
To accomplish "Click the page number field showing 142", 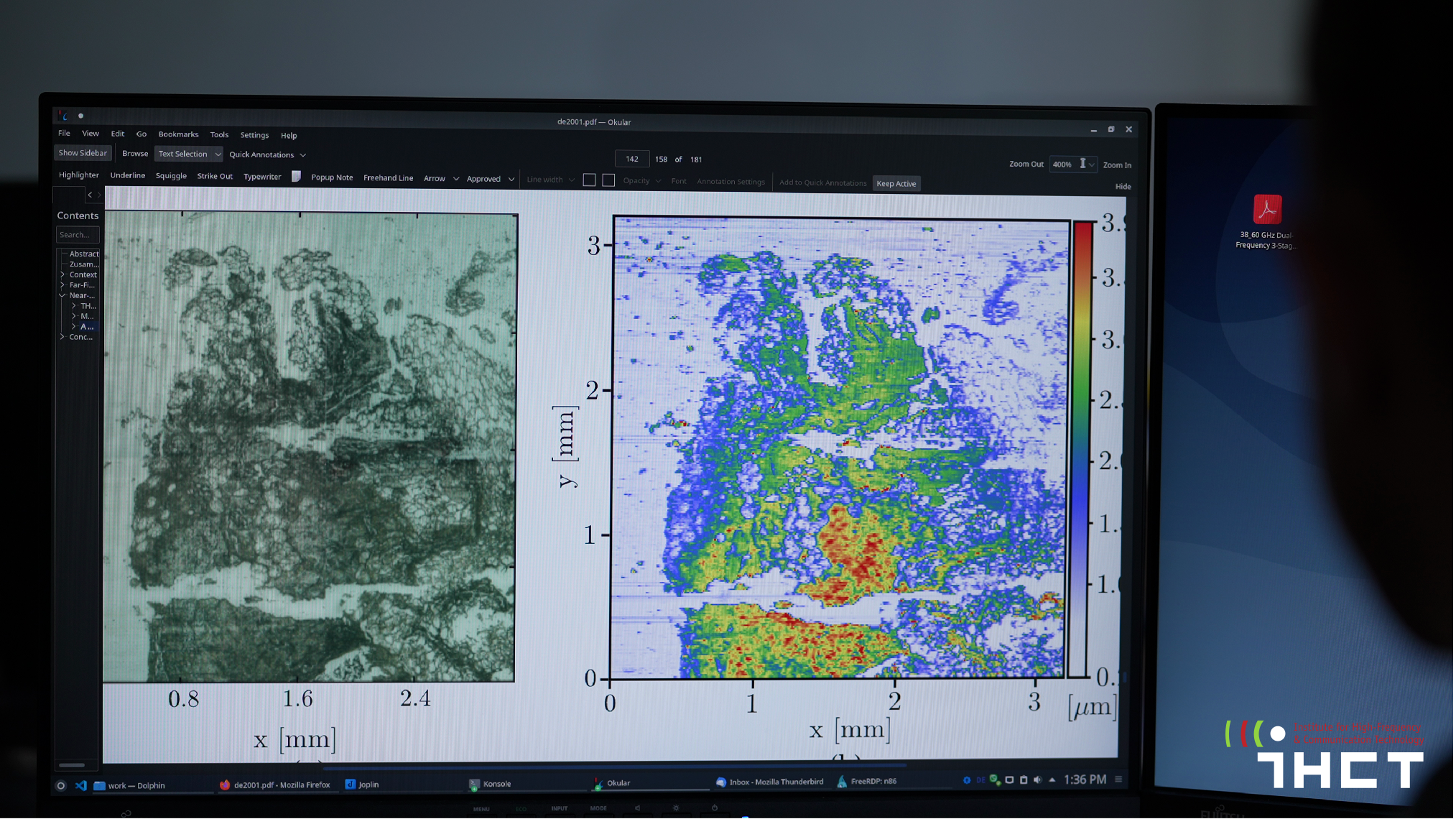I will (632, 159).
